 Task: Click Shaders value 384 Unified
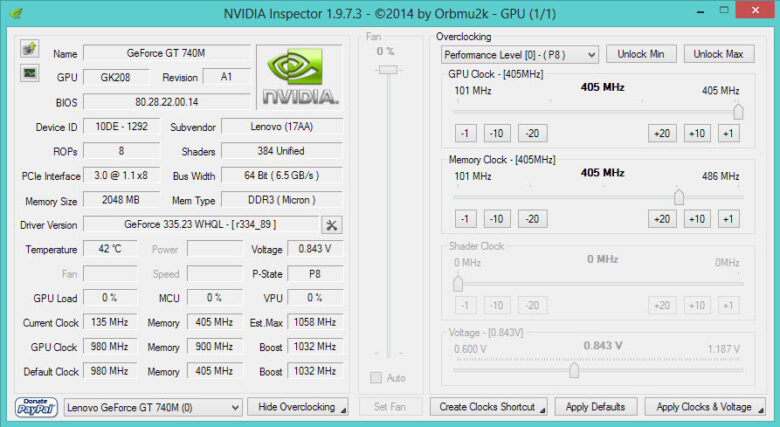(282, 151)
